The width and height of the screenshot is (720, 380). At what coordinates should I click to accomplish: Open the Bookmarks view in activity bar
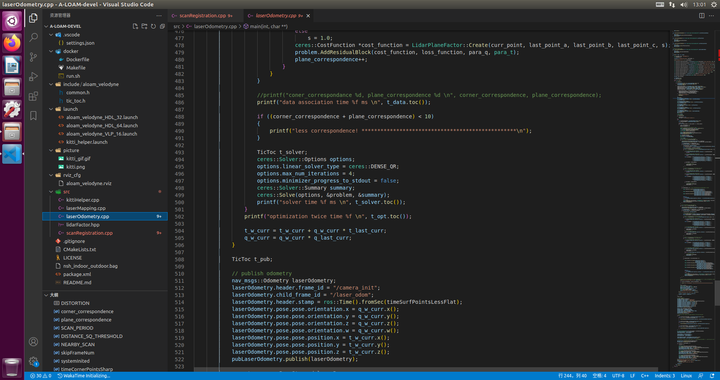[33, 116]
